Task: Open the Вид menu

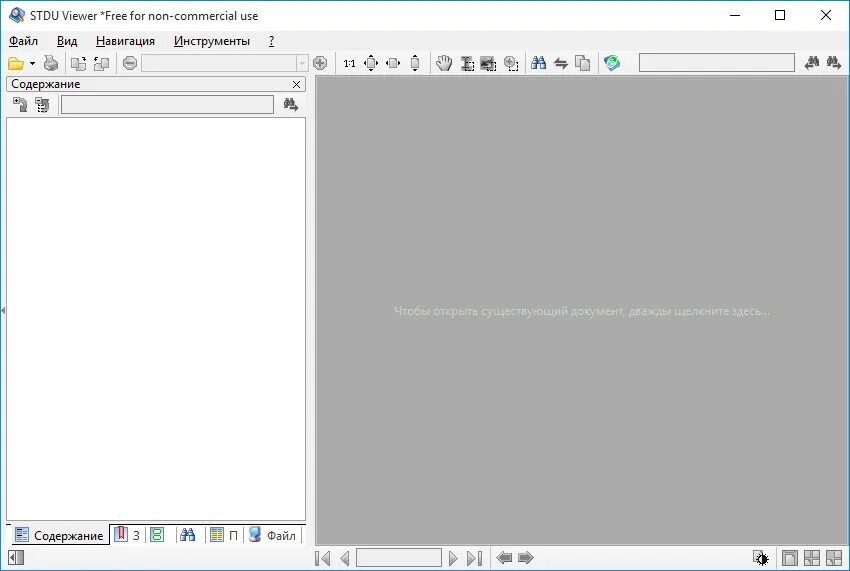Action: tap(67, 41)
